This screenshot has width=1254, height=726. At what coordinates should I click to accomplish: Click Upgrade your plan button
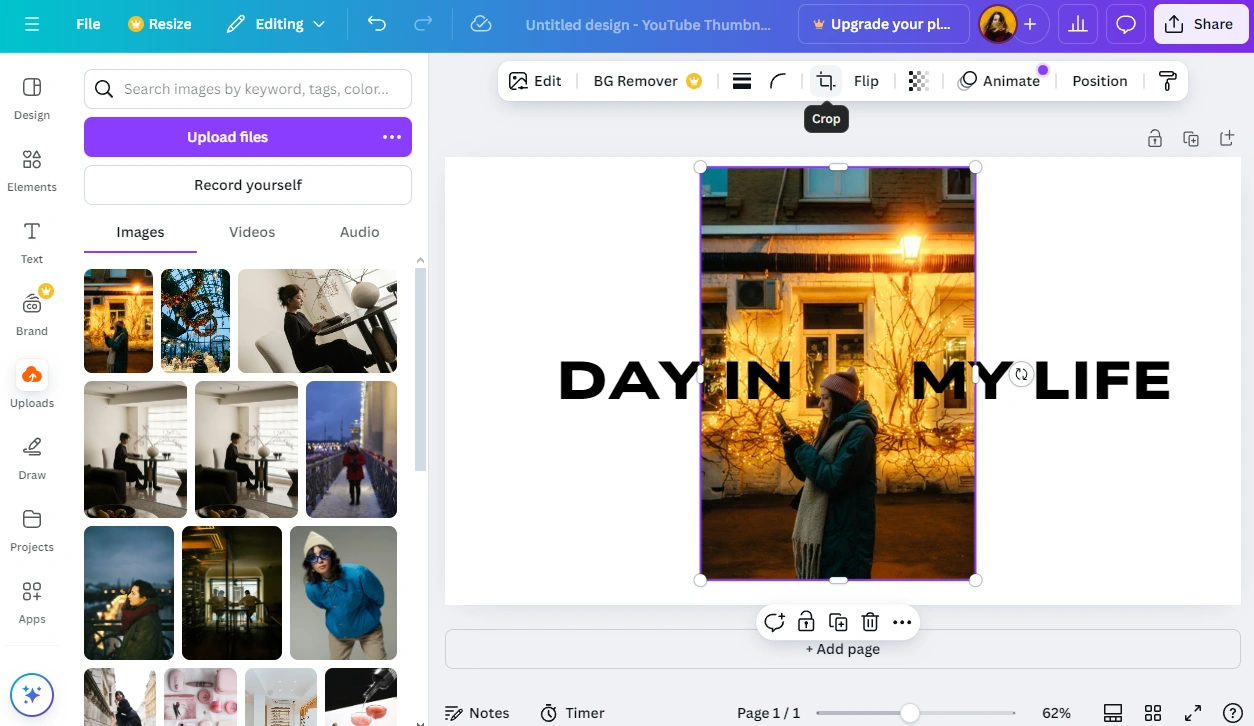[x=883, y=24]
